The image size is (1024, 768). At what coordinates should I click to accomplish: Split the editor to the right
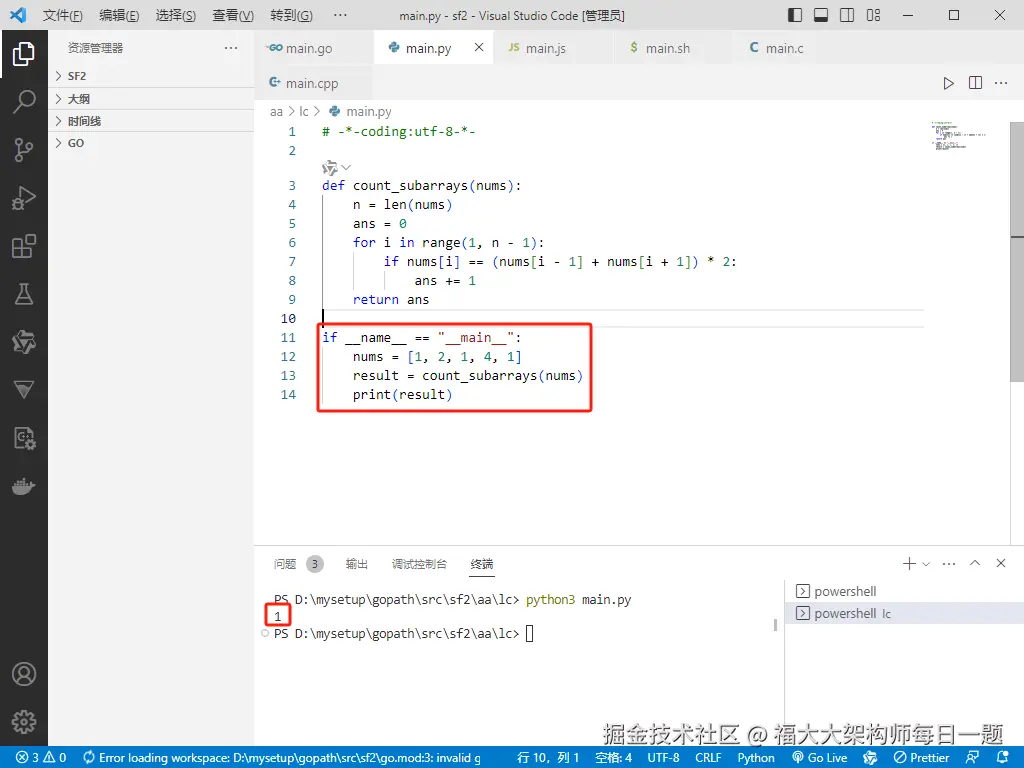pos(975,83)
